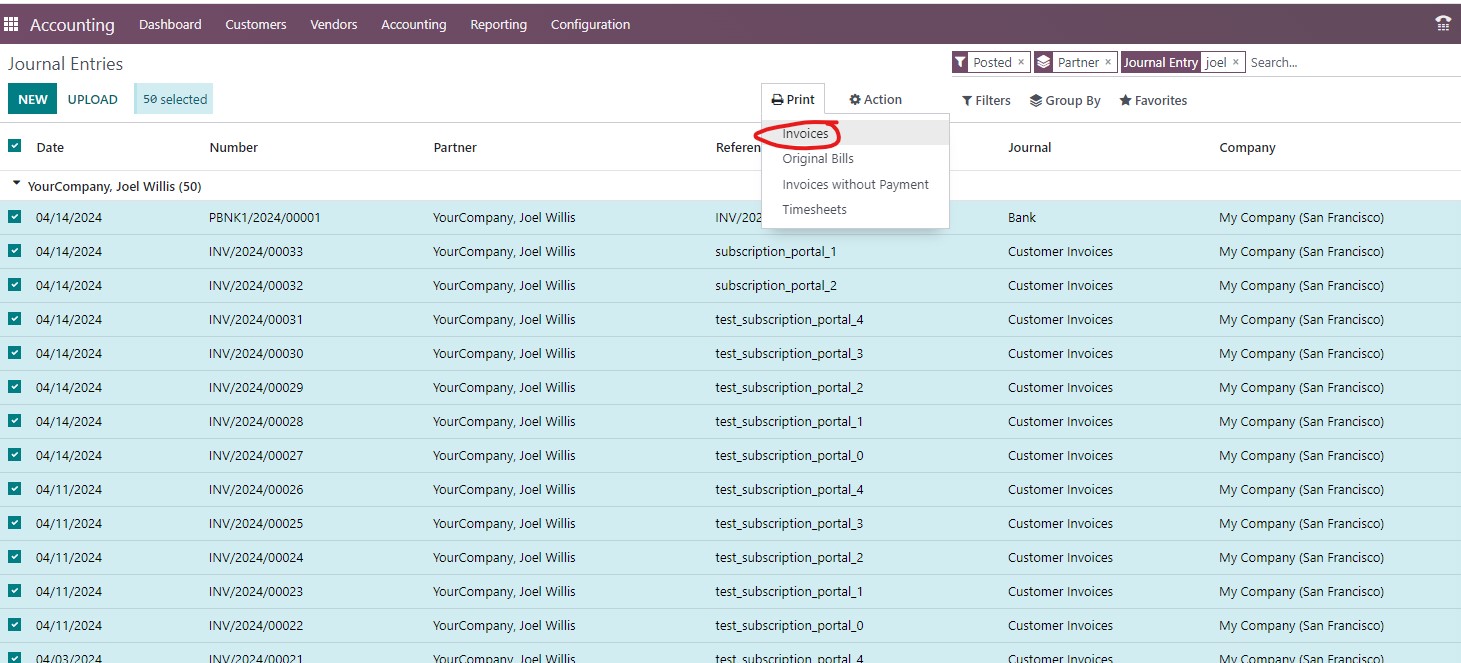Viewport: 1461px width, 663px height.
Task: Choose Invoices without Payment option
Action: 855,184
